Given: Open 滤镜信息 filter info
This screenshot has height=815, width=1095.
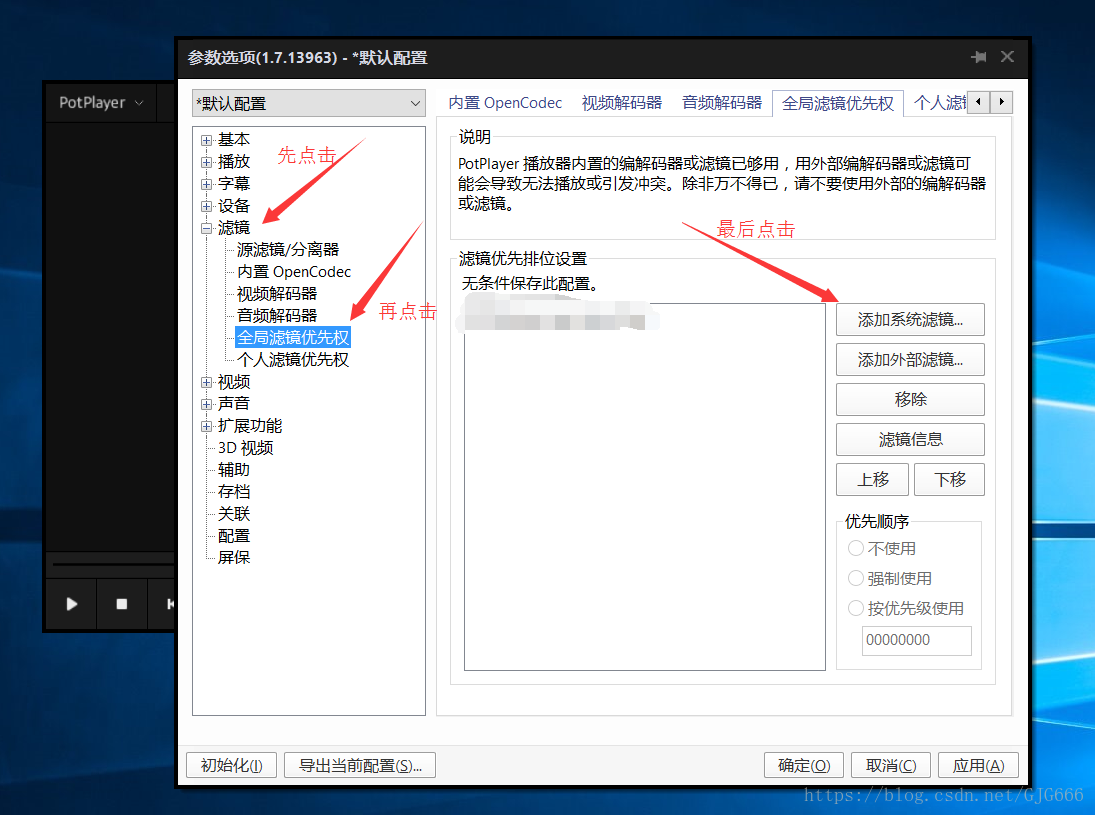Looking at the screenshot, I should [x=910, y=439].
